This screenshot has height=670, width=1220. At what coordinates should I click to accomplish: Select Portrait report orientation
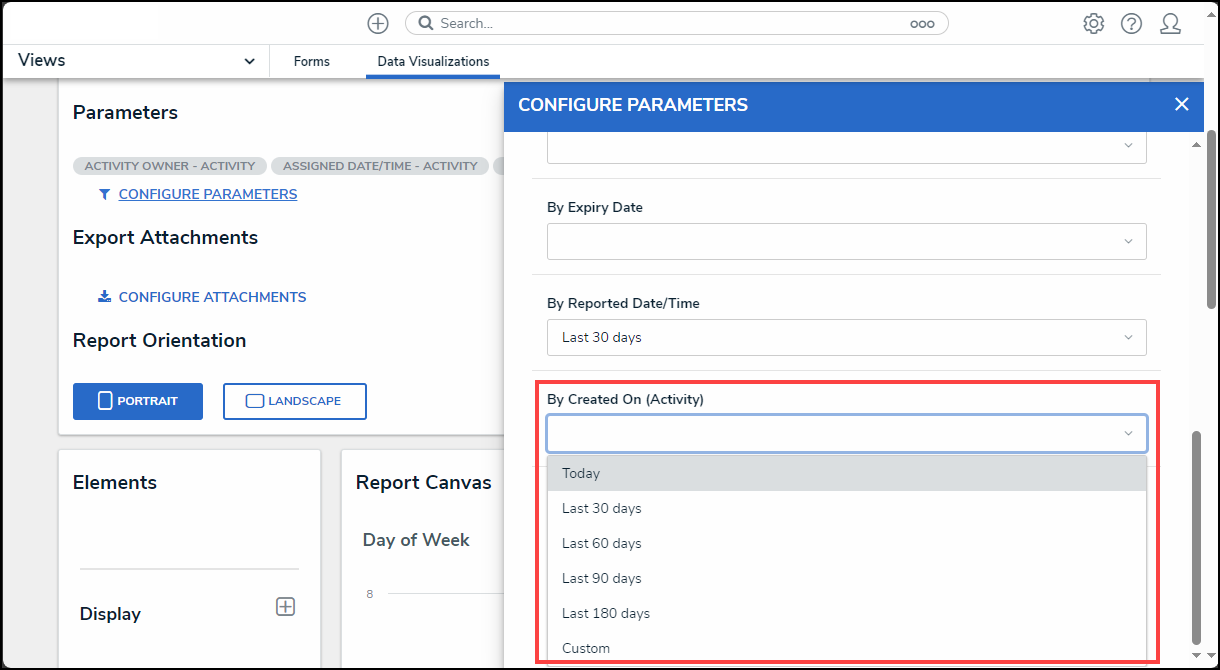(x=138, y=401)
